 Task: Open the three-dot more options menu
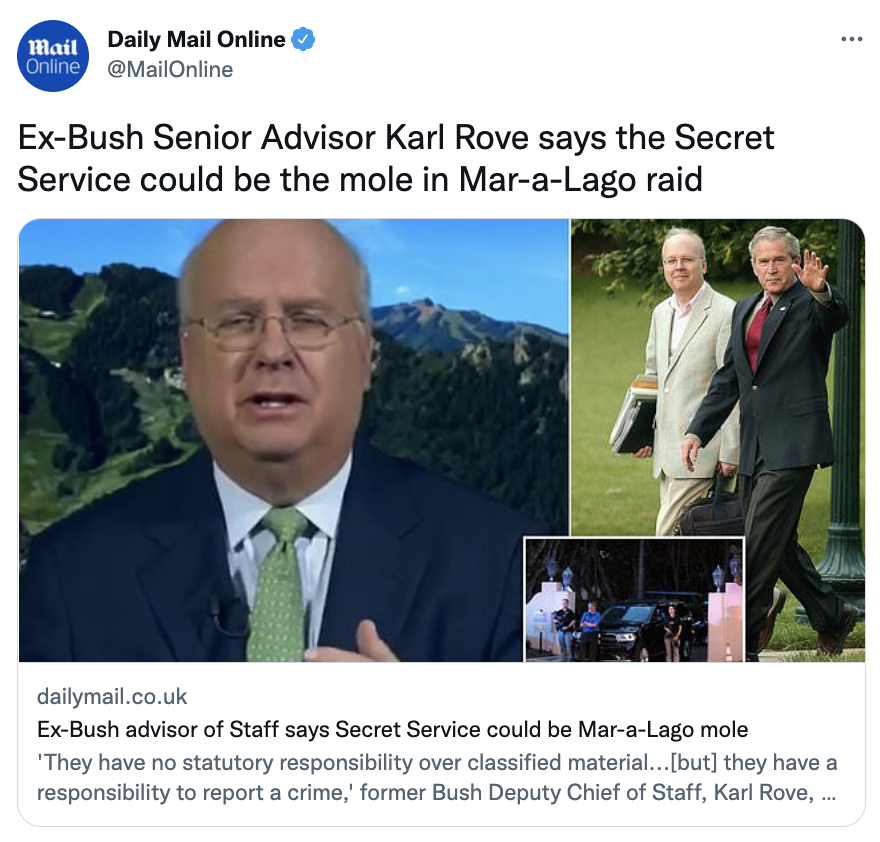tap(851, 39)
